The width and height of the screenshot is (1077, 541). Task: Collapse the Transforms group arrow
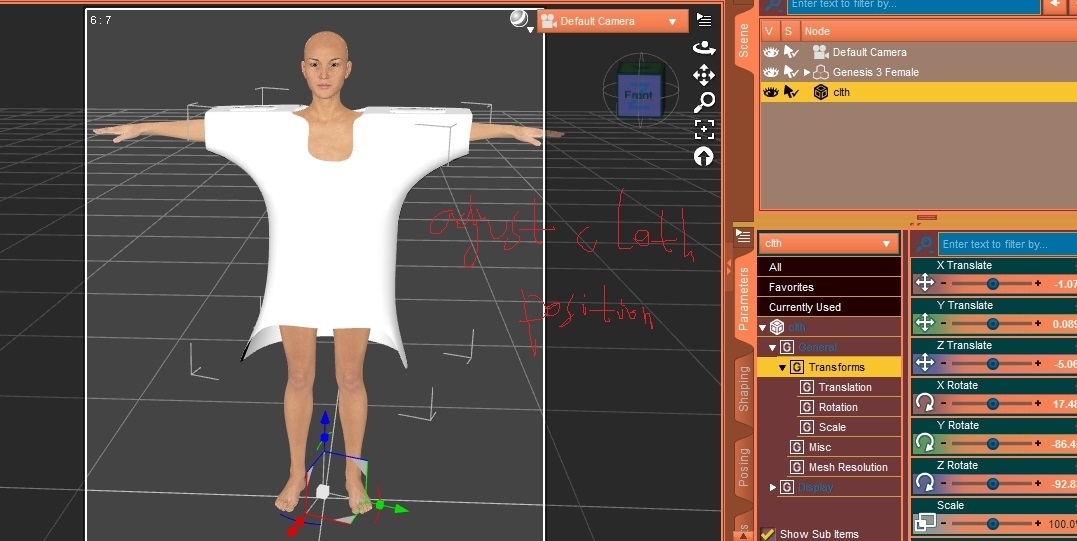[x=782, y=367]
